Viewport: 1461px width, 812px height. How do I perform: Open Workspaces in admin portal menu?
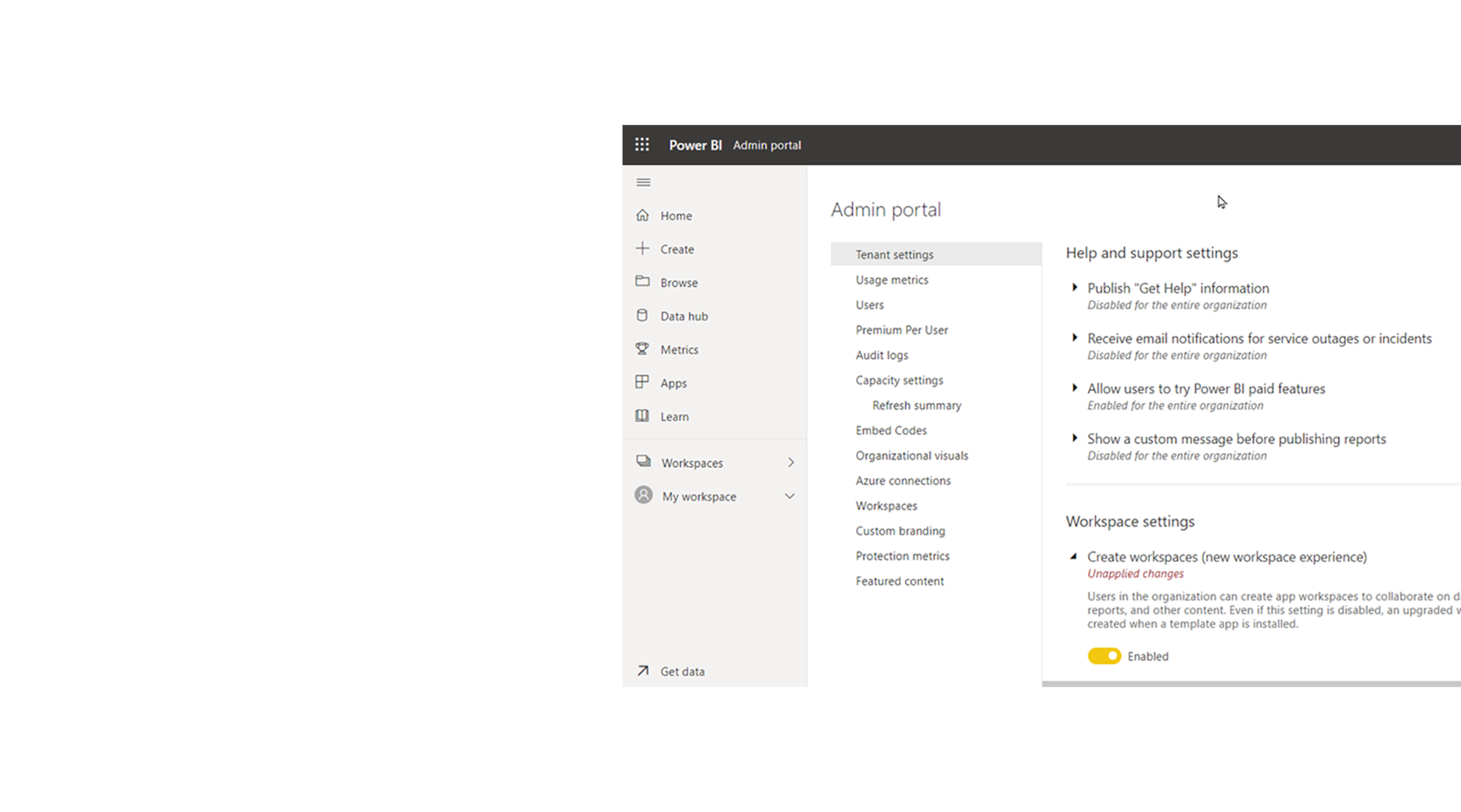(886, 505)
